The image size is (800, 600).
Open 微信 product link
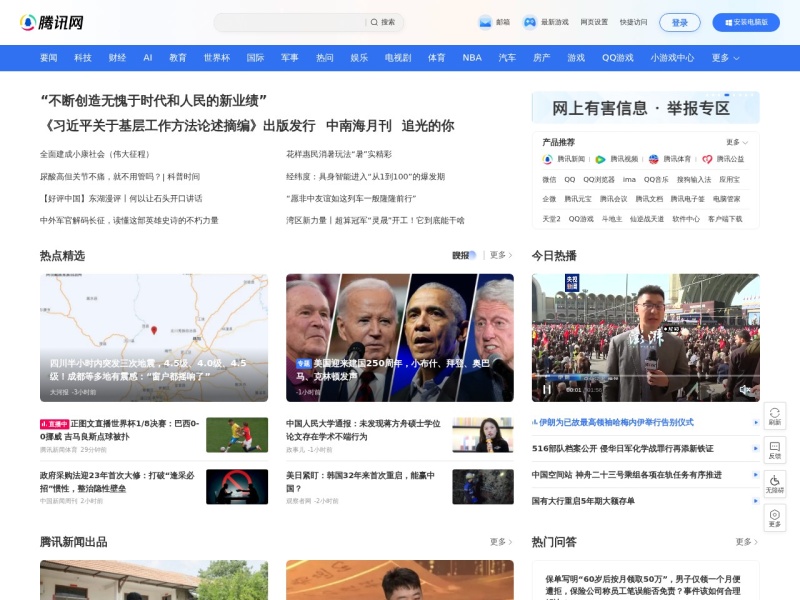pyautogui.click(x=549, y=180)
